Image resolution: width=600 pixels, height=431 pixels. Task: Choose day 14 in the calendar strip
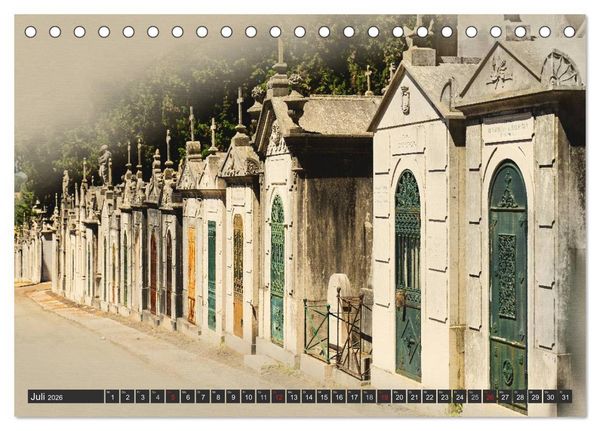(x=309, y=397)
